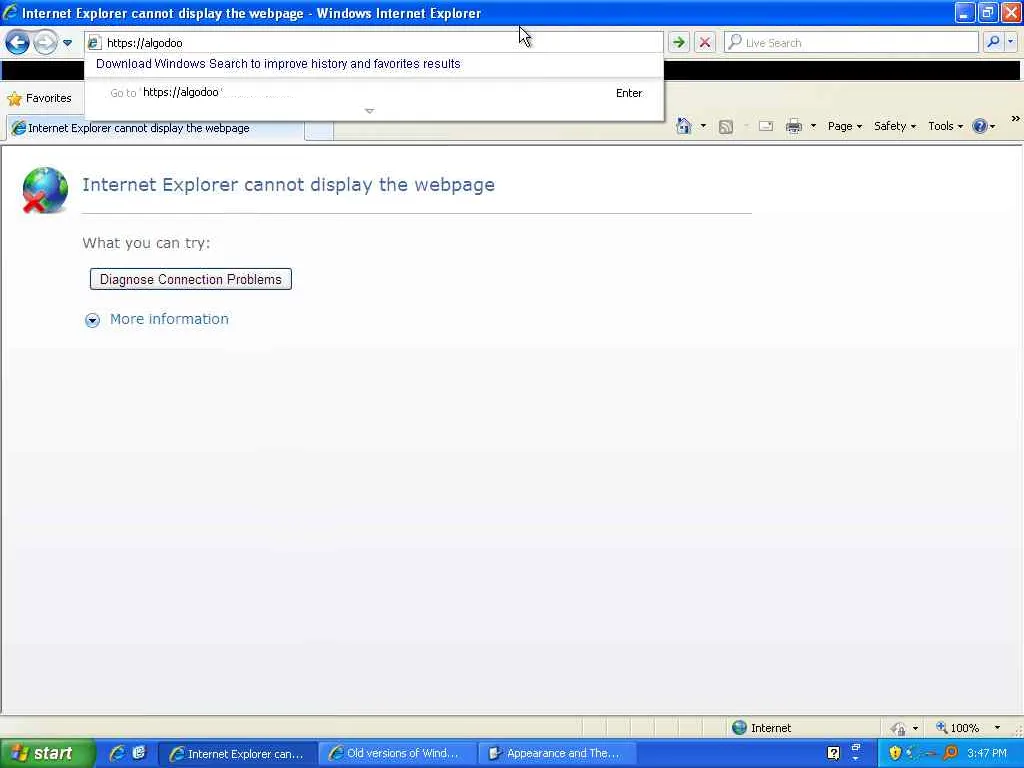Switch to Appearance and The... taskbar window

coord(557,754)
